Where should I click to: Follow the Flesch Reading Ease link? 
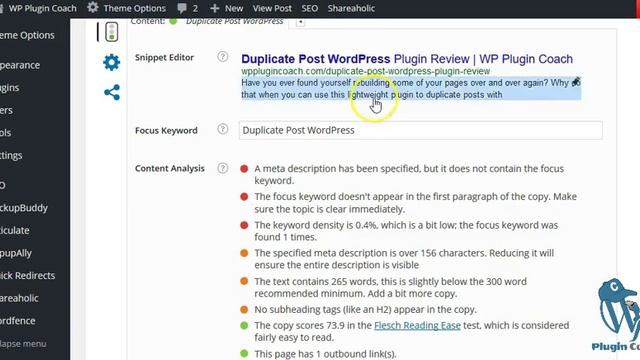(417, 325)
